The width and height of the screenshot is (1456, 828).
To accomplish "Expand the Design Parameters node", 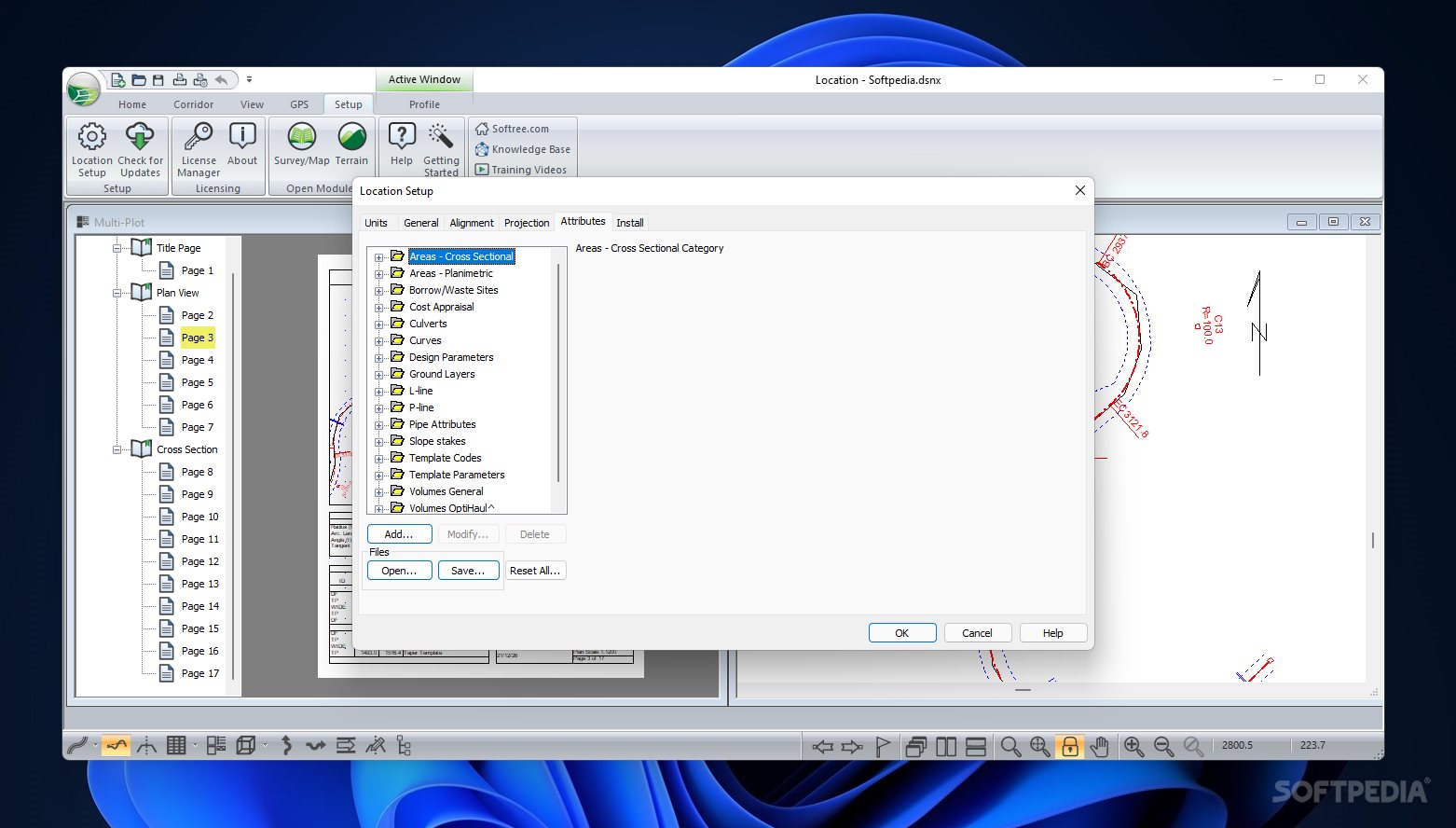I will [x=379, y=358].
